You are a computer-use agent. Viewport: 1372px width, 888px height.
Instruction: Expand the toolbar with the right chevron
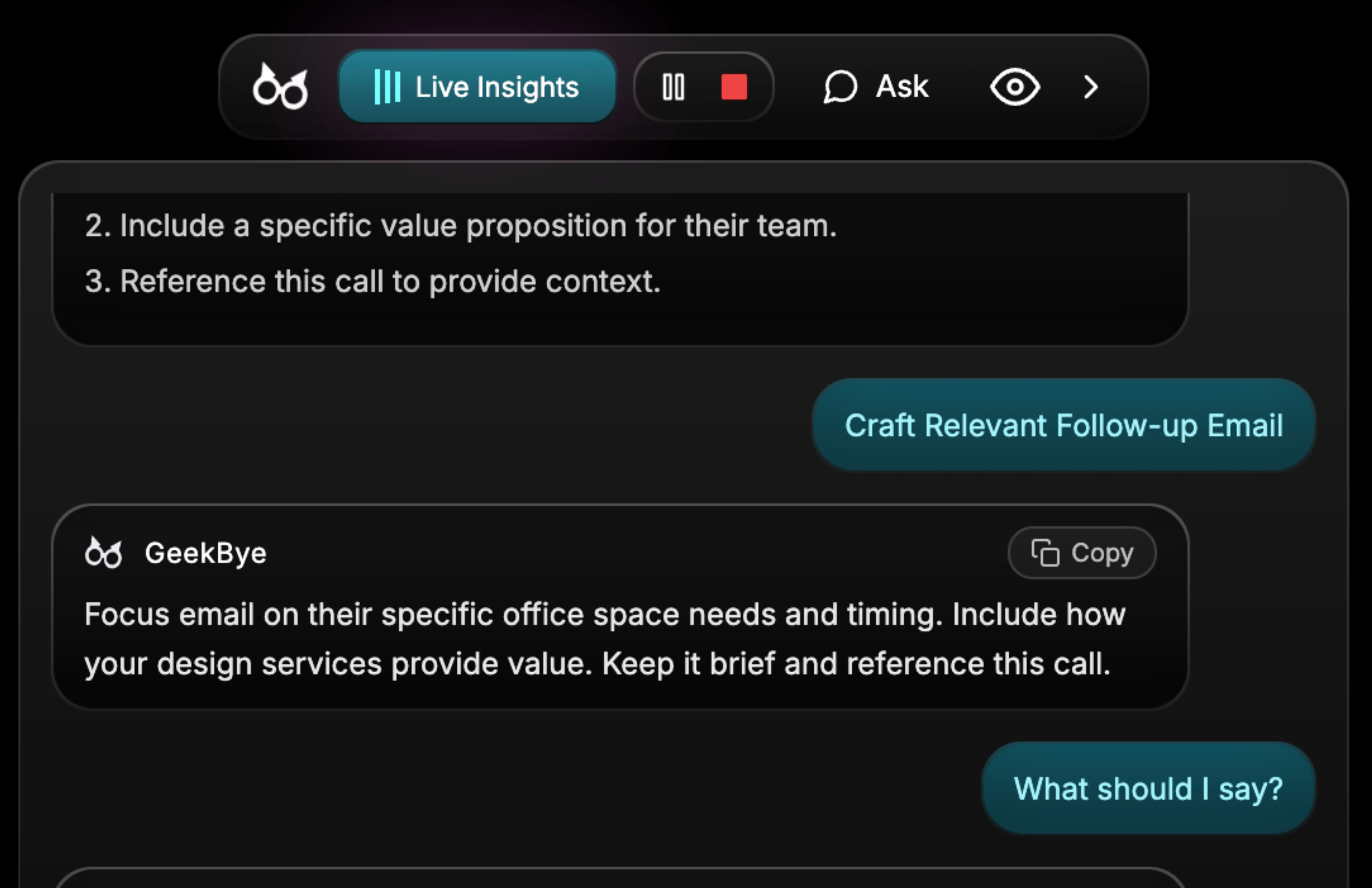[1090, 87]
